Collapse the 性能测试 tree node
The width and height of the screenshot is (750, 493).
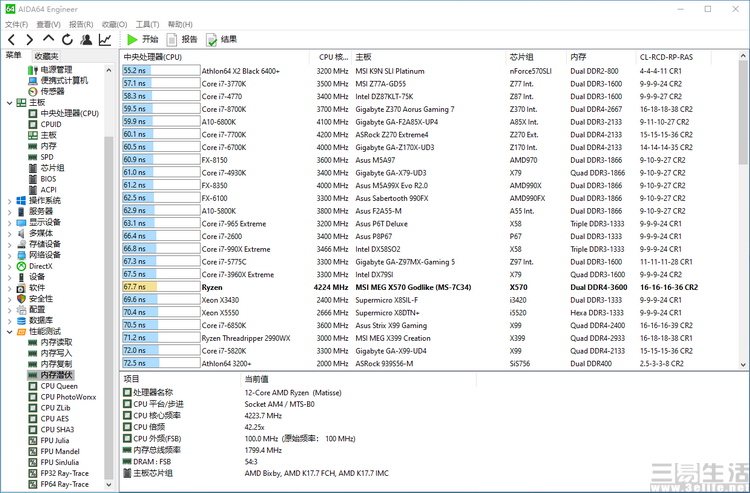[10, 331]
